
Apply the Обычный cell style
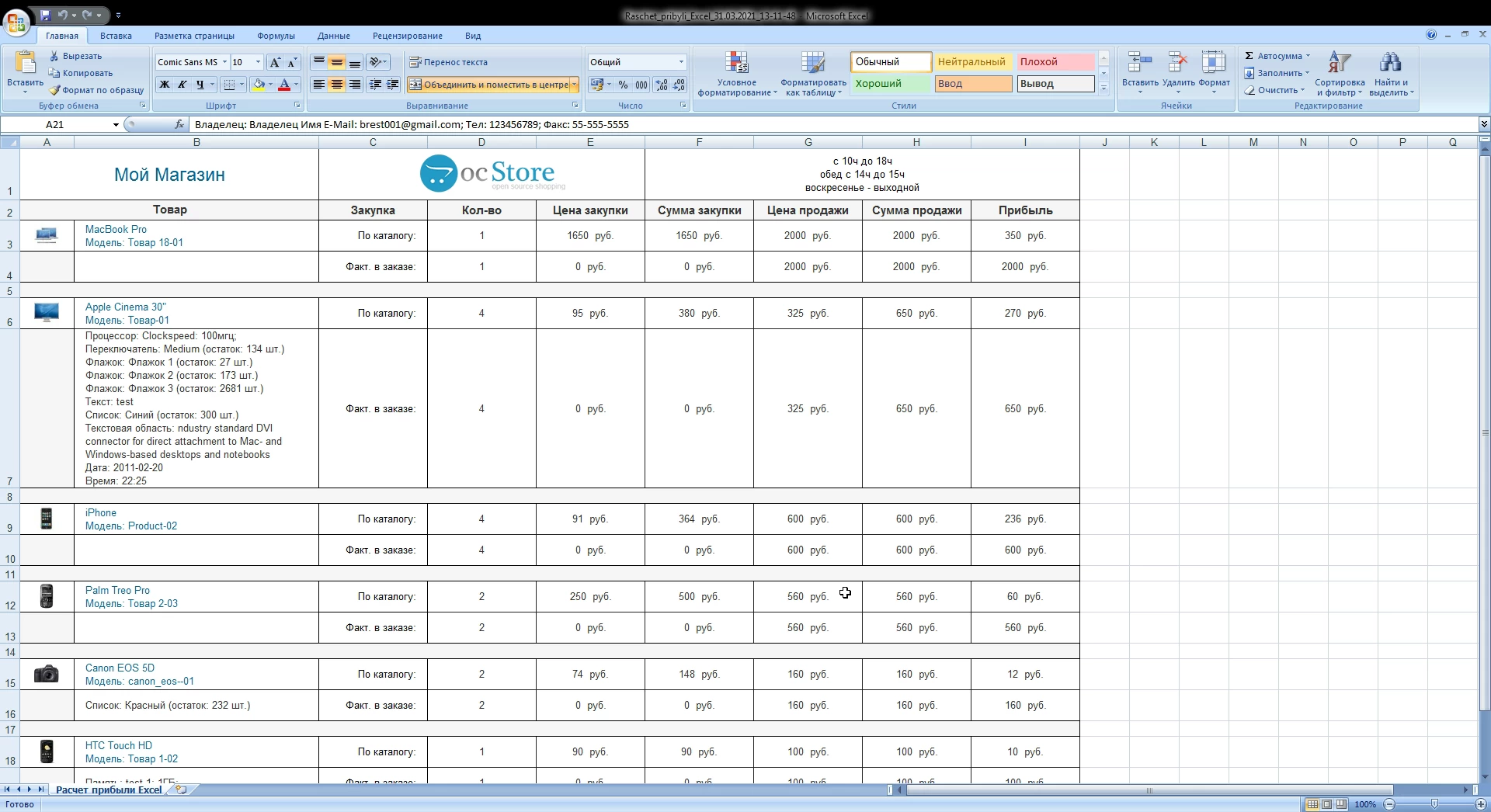(891, 61)
